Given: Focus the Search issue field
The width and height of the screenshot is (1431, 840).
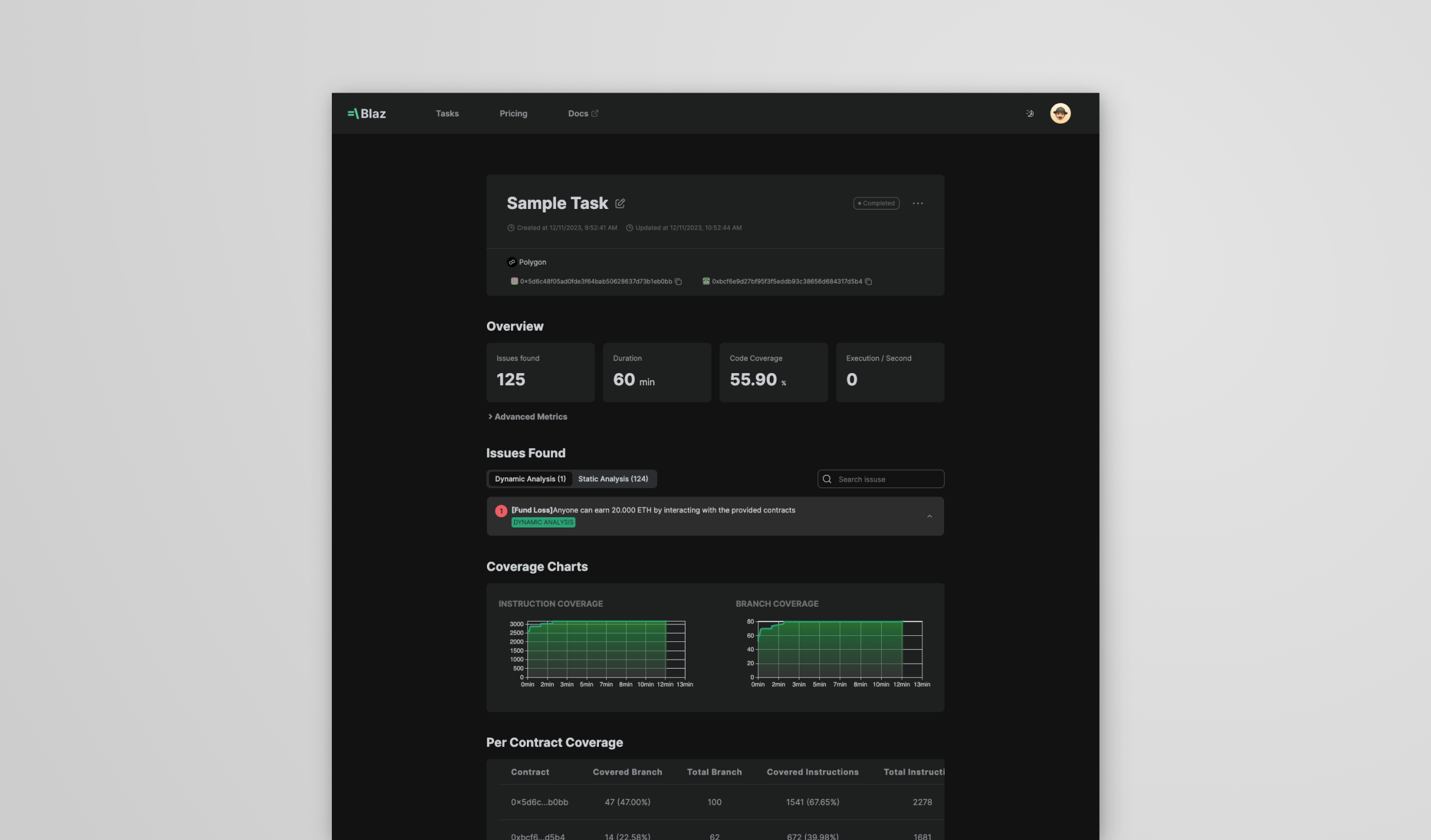Looking at the screenshot, I should (x=888, y=479).
